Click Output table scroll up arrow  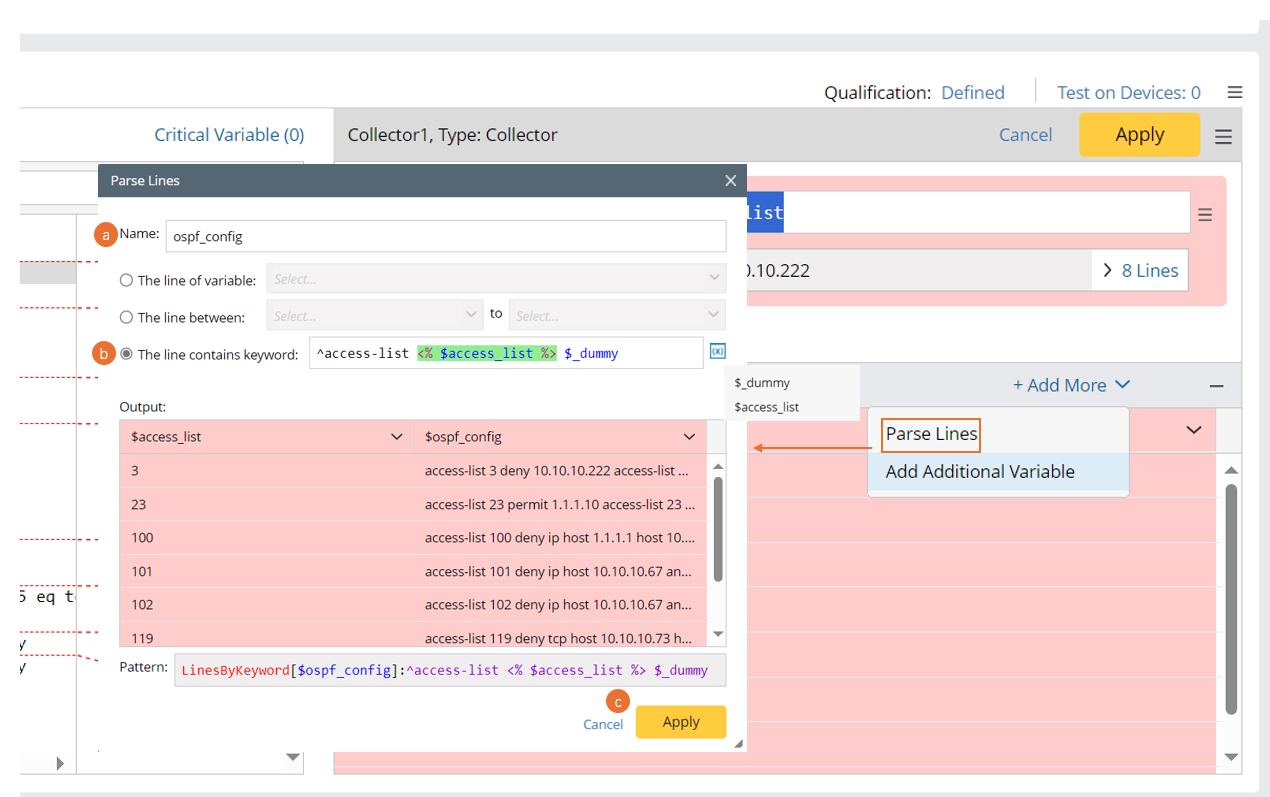[x=717, y=465]
